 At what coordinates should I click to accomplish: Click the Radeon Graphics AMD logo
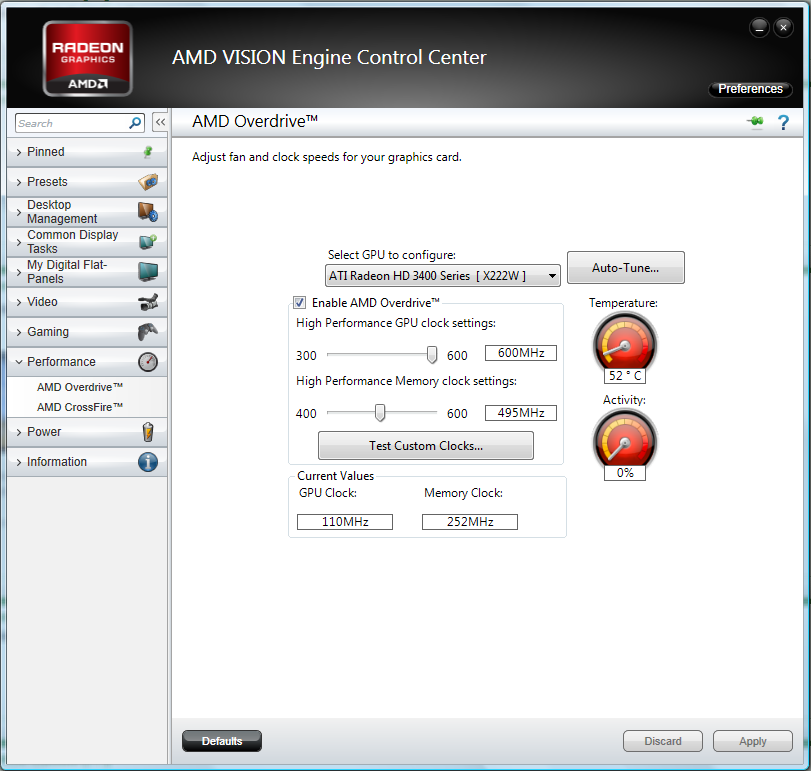(87, 58)
